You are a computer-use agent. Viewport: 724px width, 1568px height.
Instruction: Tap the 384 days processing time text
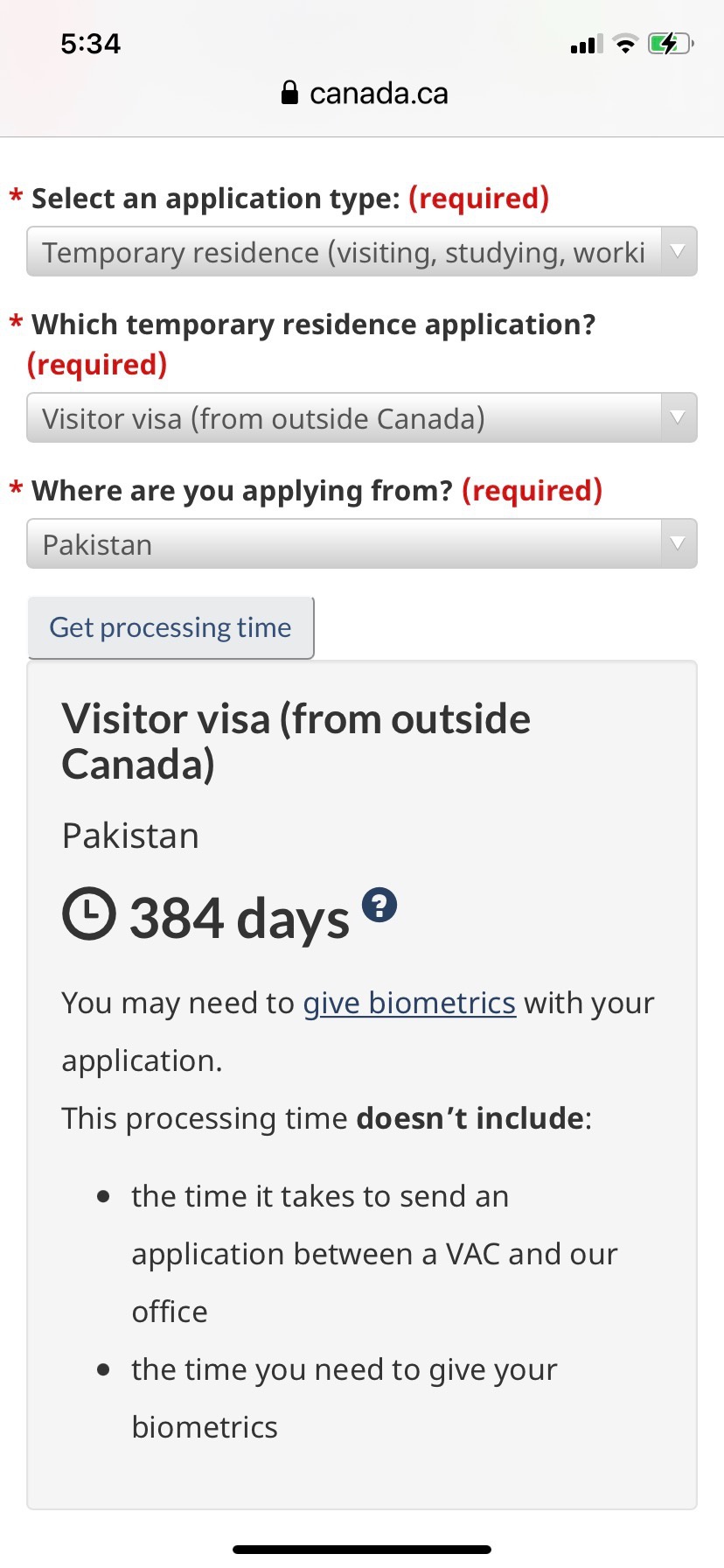click(x=240, y=919)
